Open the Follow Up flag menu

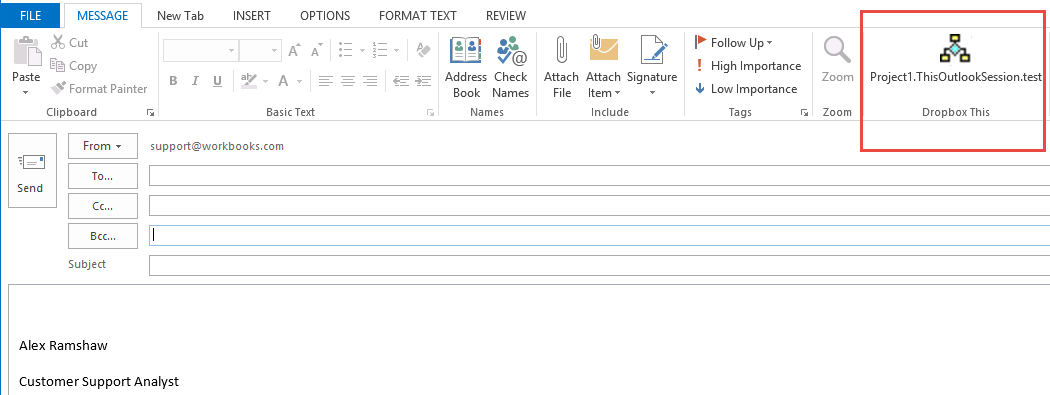pos(733,43)
